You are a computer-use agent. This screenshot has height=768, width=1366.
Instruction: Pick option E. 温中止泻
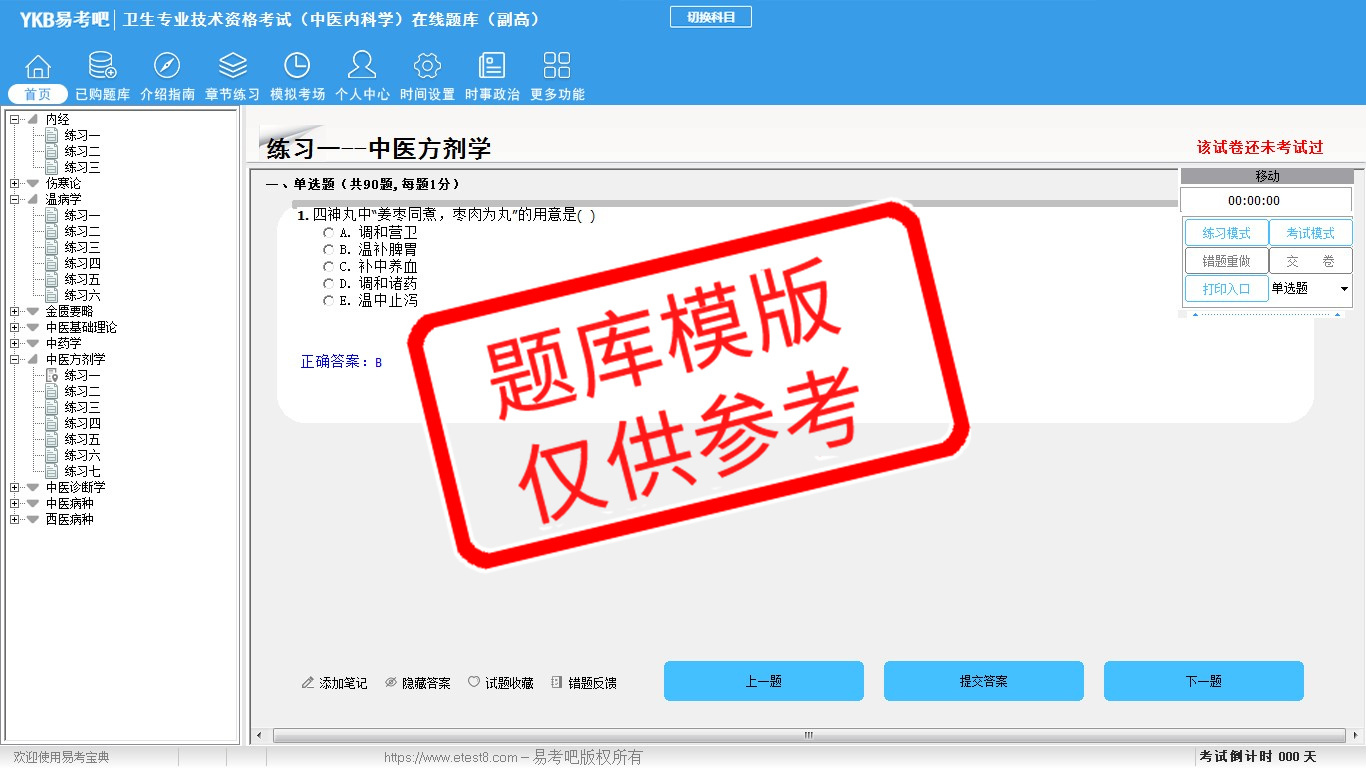click(329, 300)
